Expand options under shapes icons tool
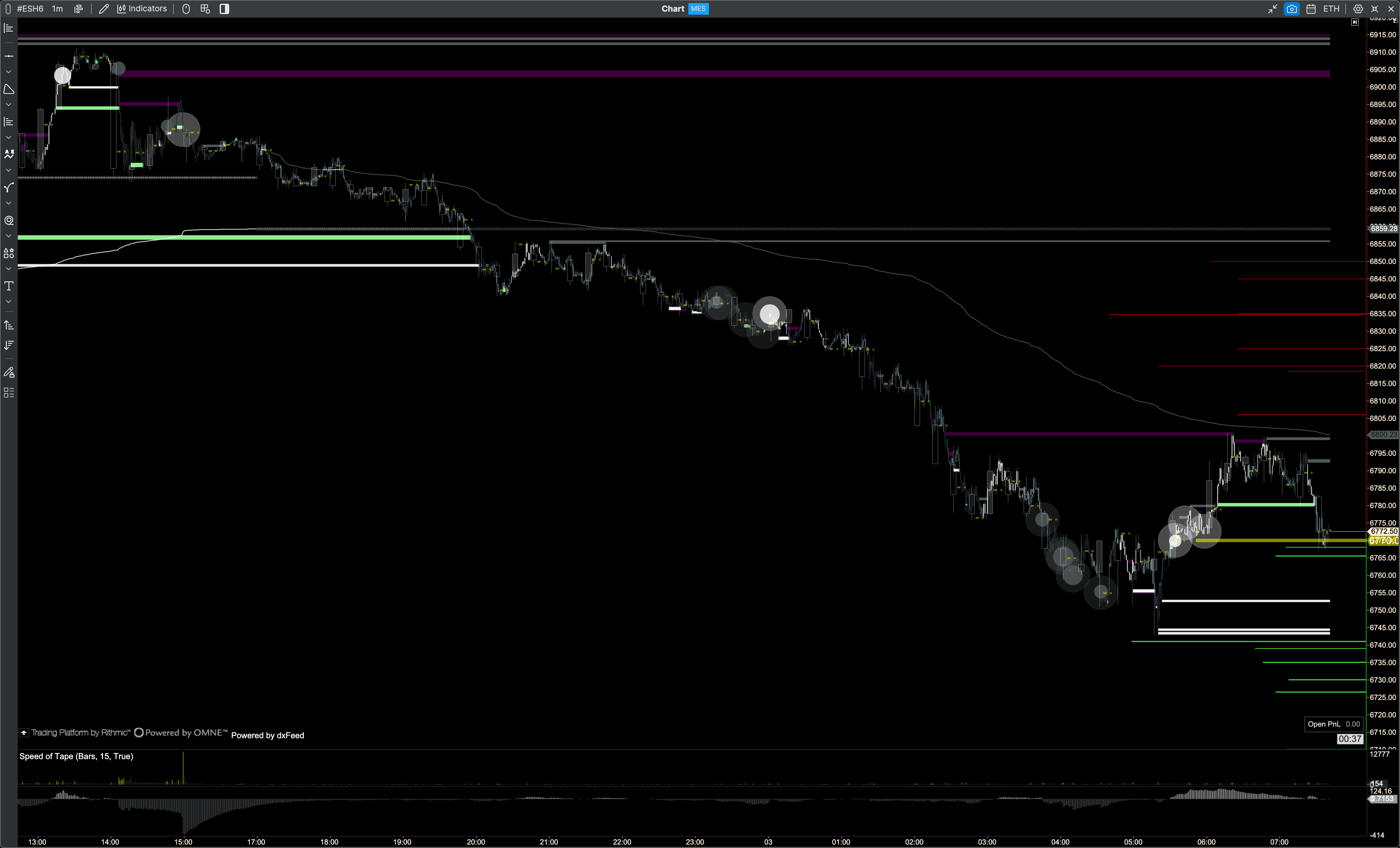Screen dimensions: 1400x848 [x=9, y=269]
